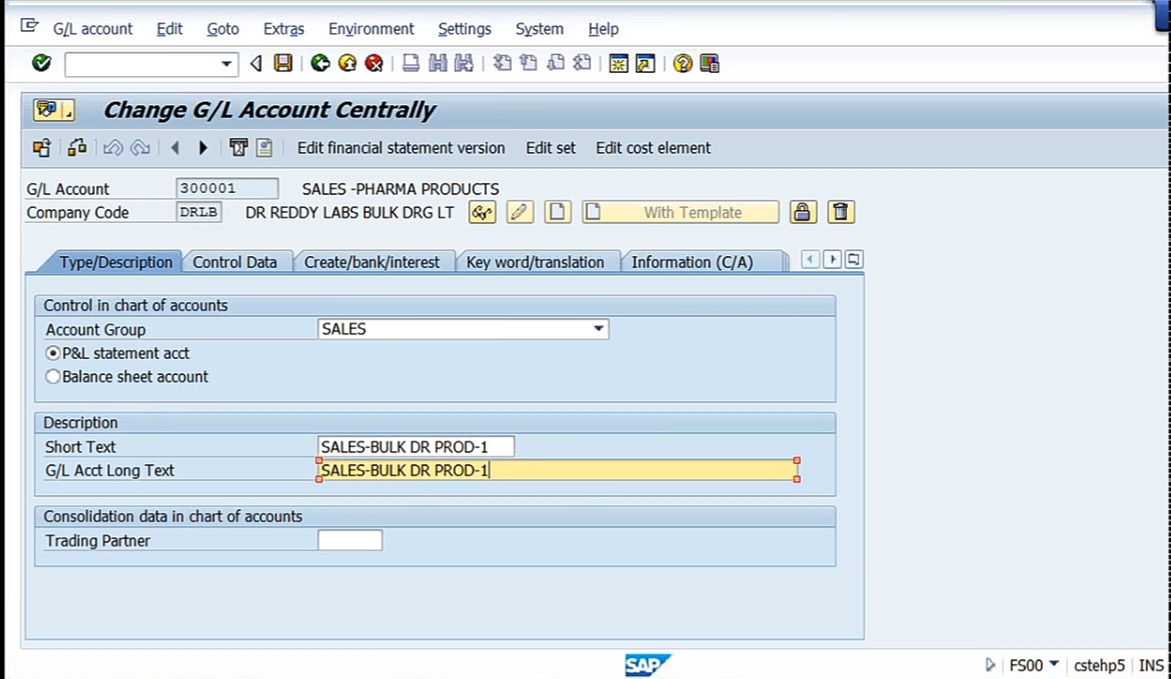Viewport: 1171px width, 679px height.
Task: Click first application toolbar icon
Action: coord(42,148)
